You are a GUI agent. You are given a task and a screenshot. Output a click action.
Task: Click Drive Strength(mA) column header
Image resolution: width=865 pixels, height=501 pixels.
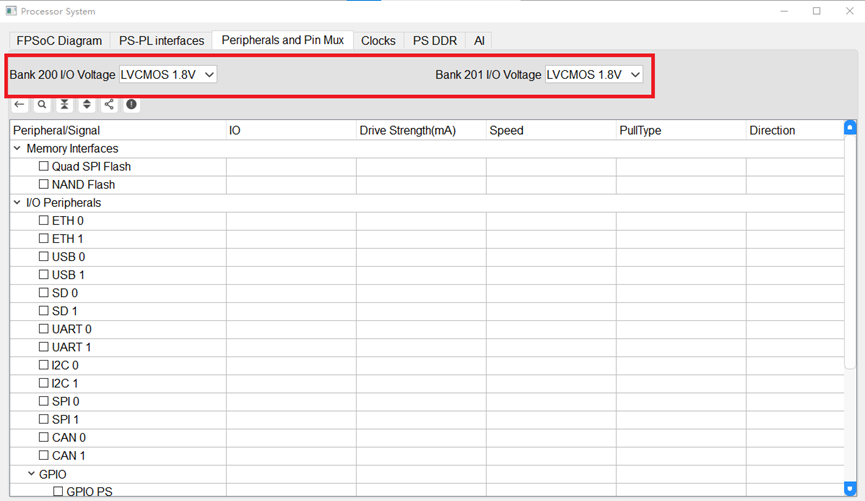421,130
